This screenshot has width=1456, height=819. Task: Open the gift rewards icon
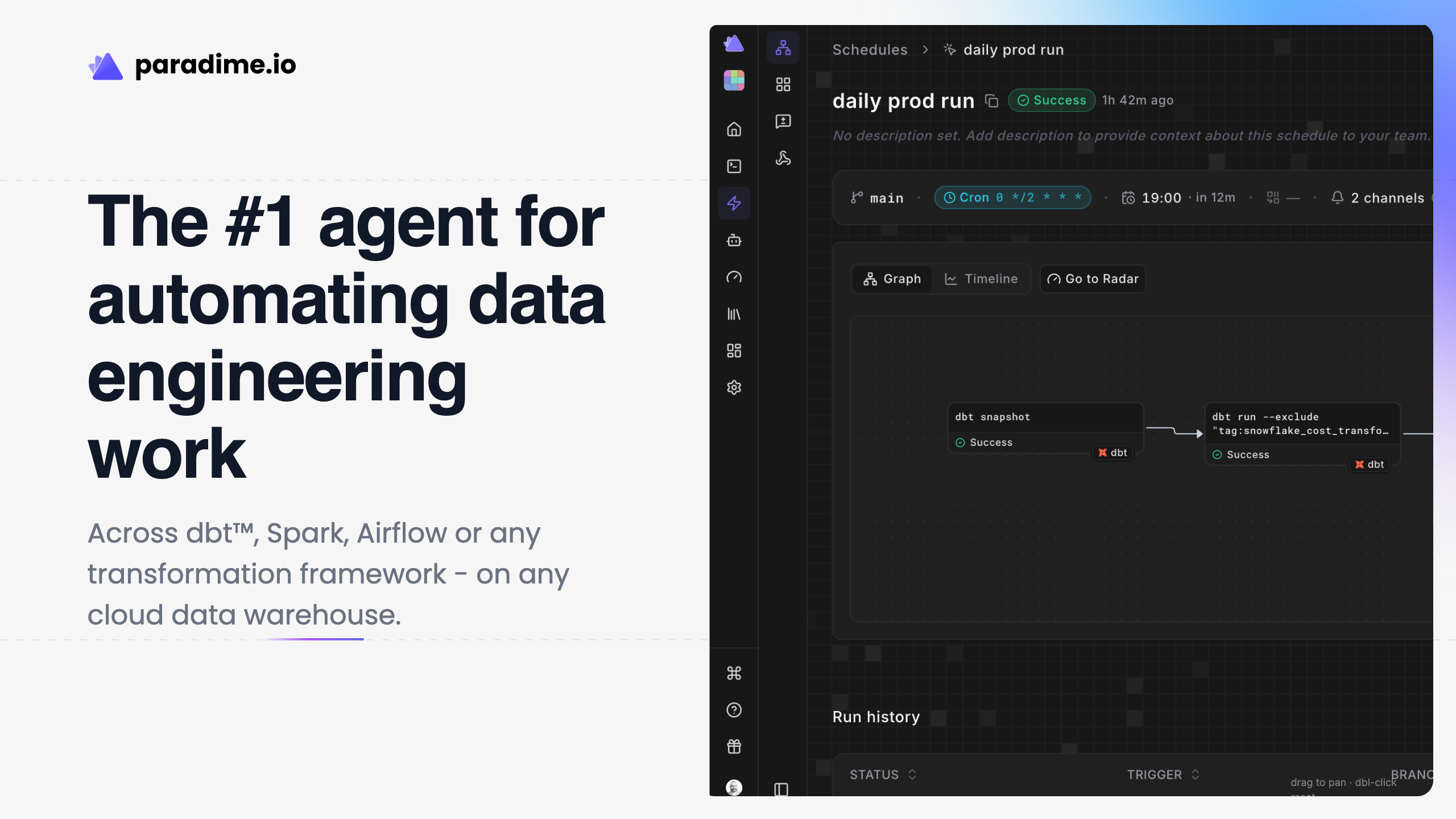pos(734,746)
